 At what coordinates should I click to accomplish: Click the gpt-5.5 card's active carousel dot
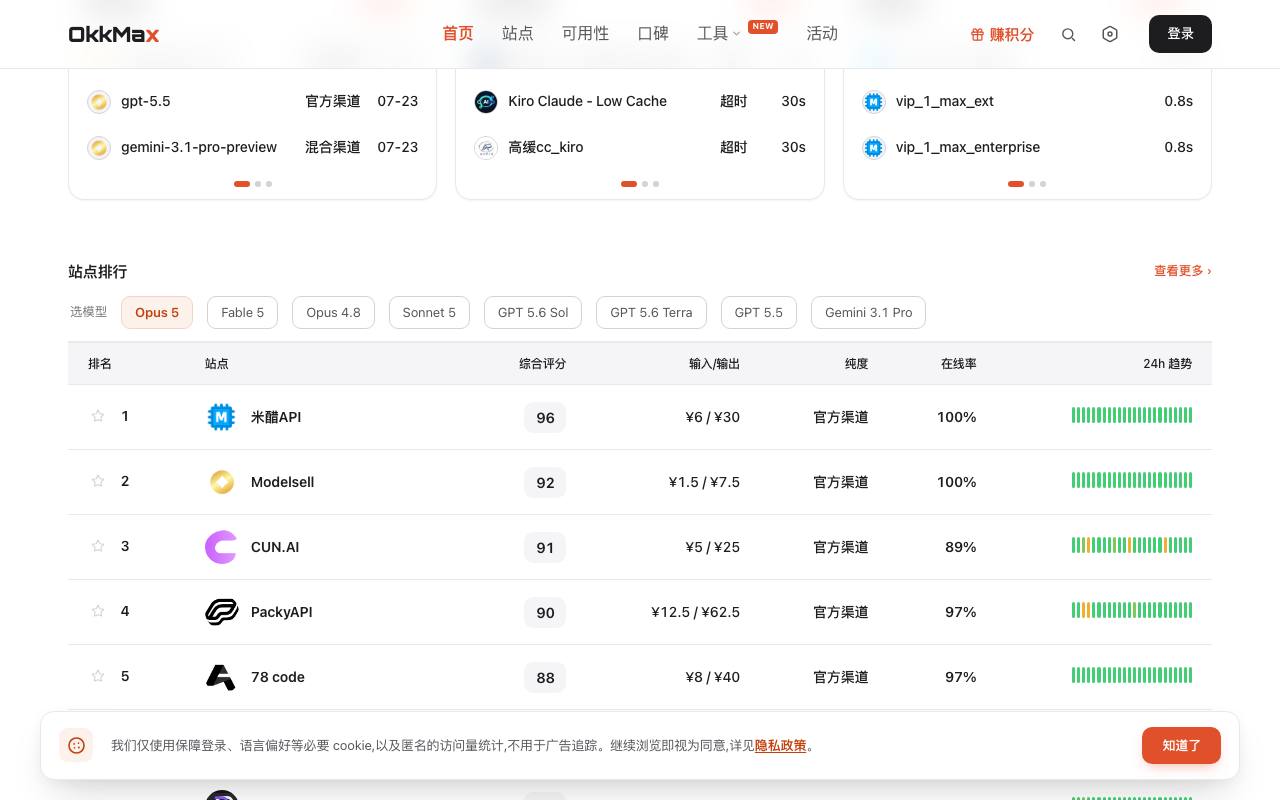pos(242,184)
